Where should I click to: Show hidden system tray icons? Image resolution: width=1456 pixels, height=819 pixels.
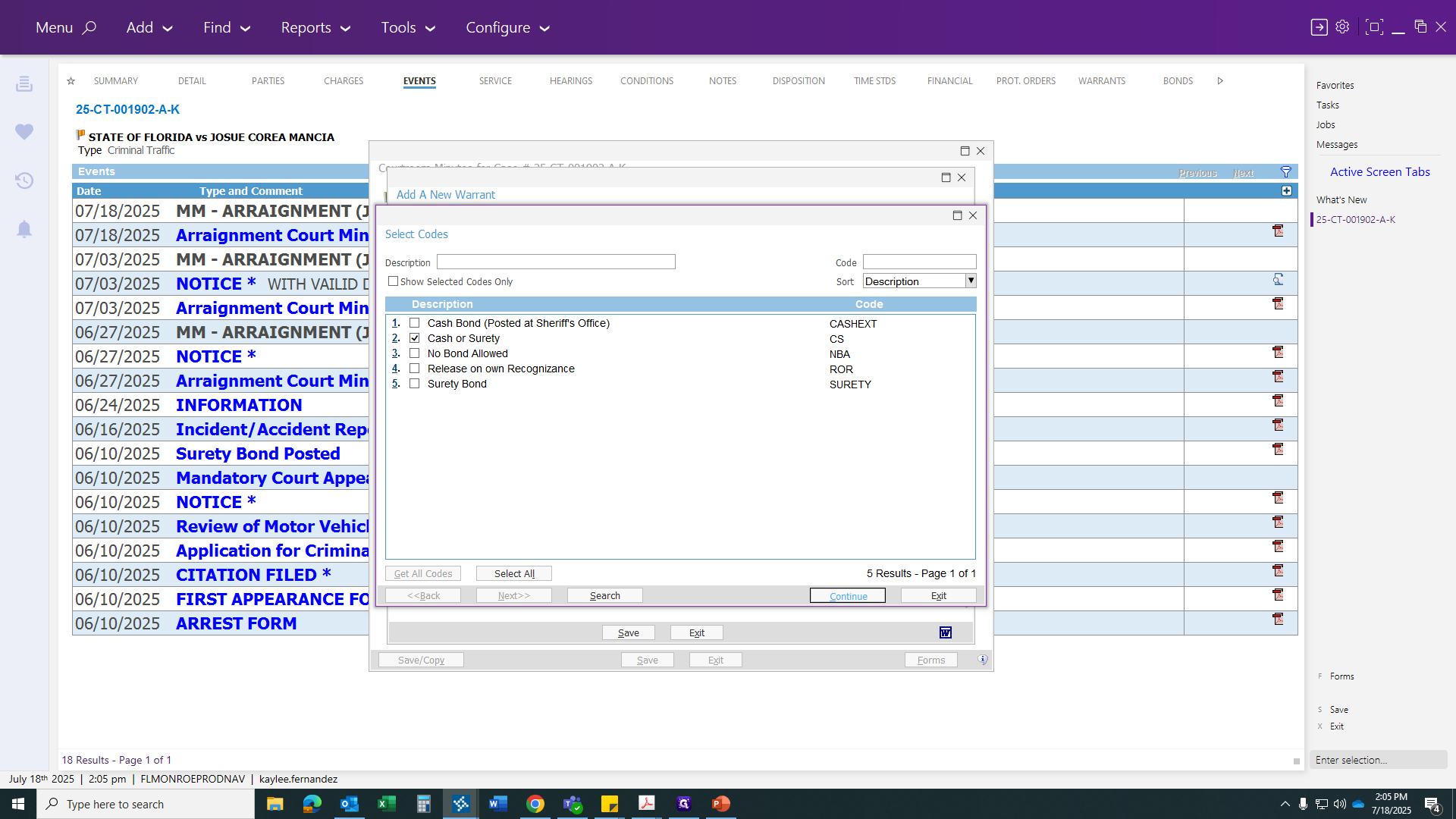pos(1285,804)
